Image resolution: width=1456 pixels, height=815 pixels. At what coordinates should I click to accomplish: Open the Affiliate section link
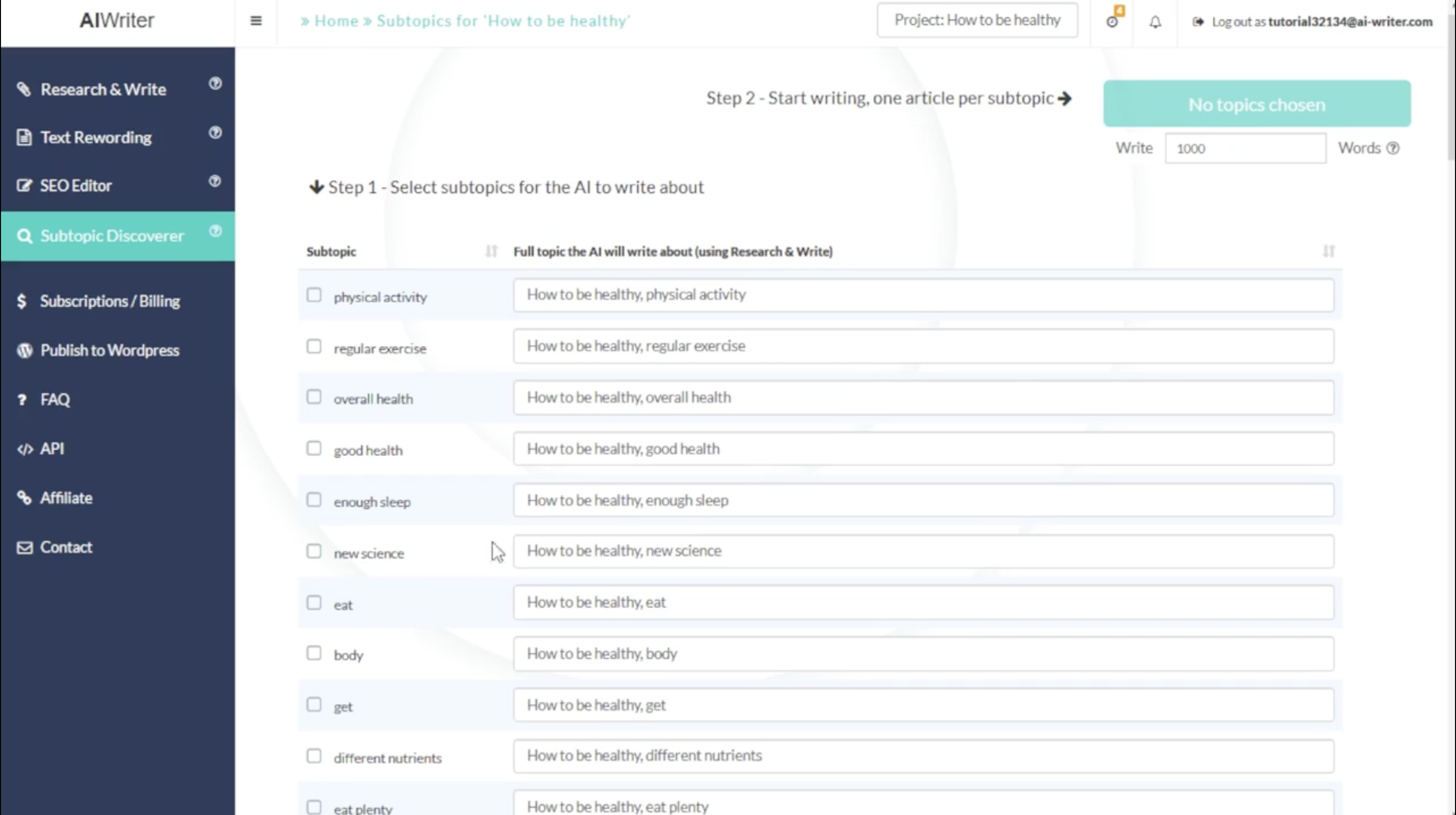[66, 497]
